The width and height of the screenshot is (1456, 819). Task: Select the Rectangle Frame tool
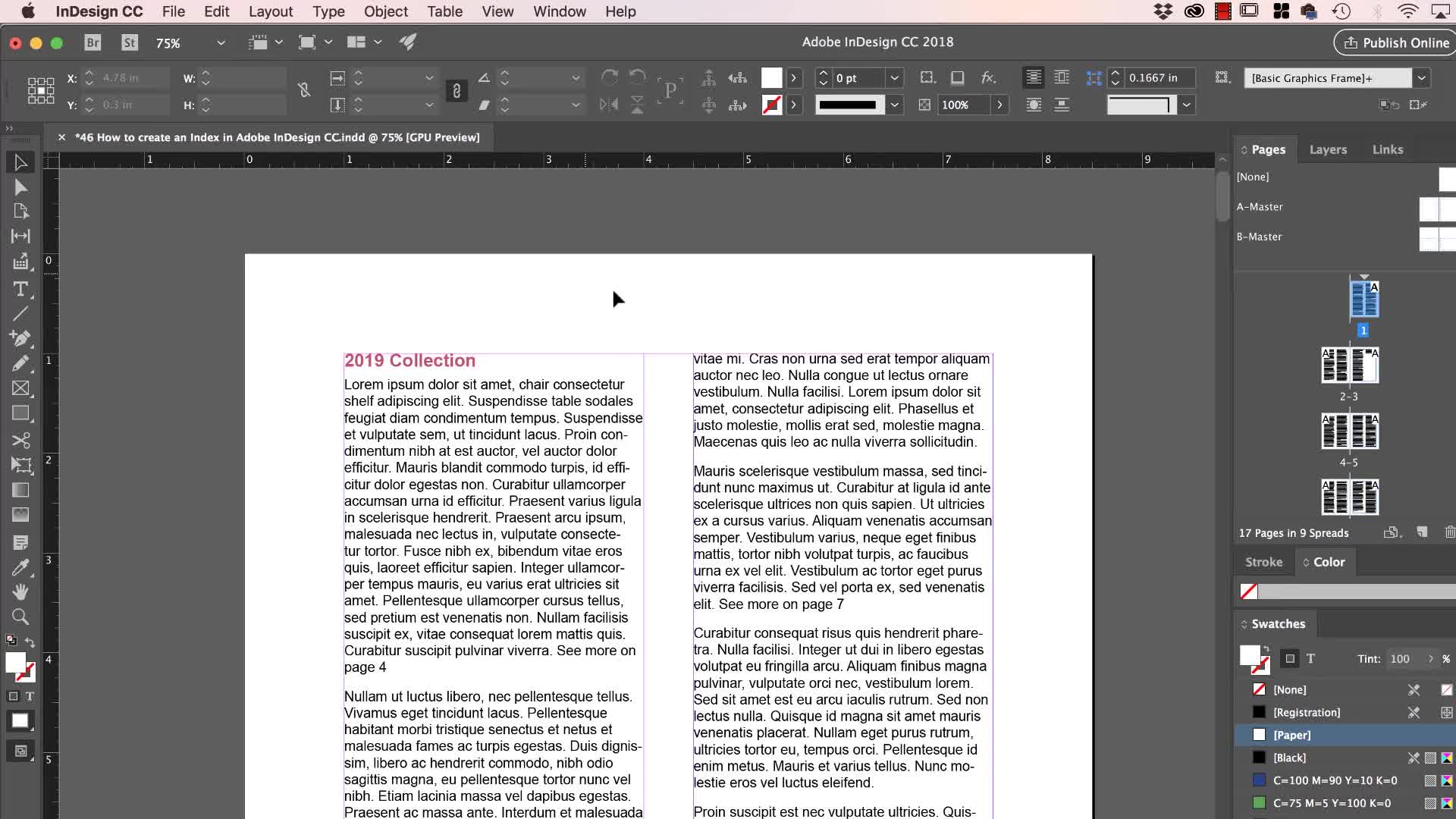(x=20, y=388)
